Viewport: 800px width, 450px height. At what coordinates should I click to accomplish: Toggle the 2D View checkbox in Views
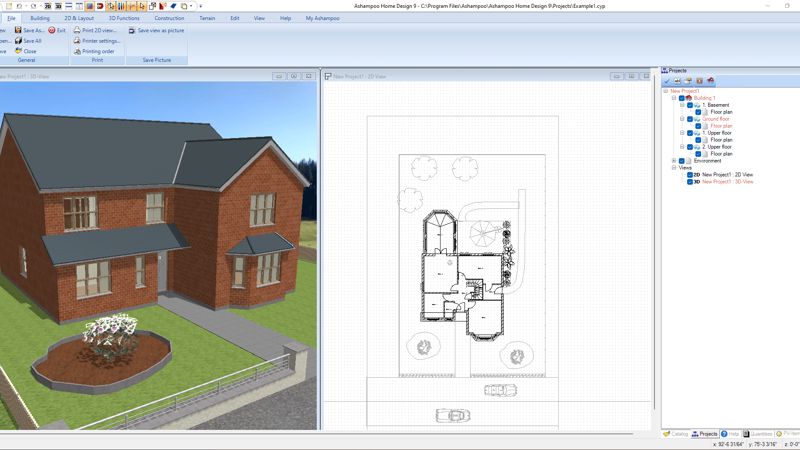(689, 174)
